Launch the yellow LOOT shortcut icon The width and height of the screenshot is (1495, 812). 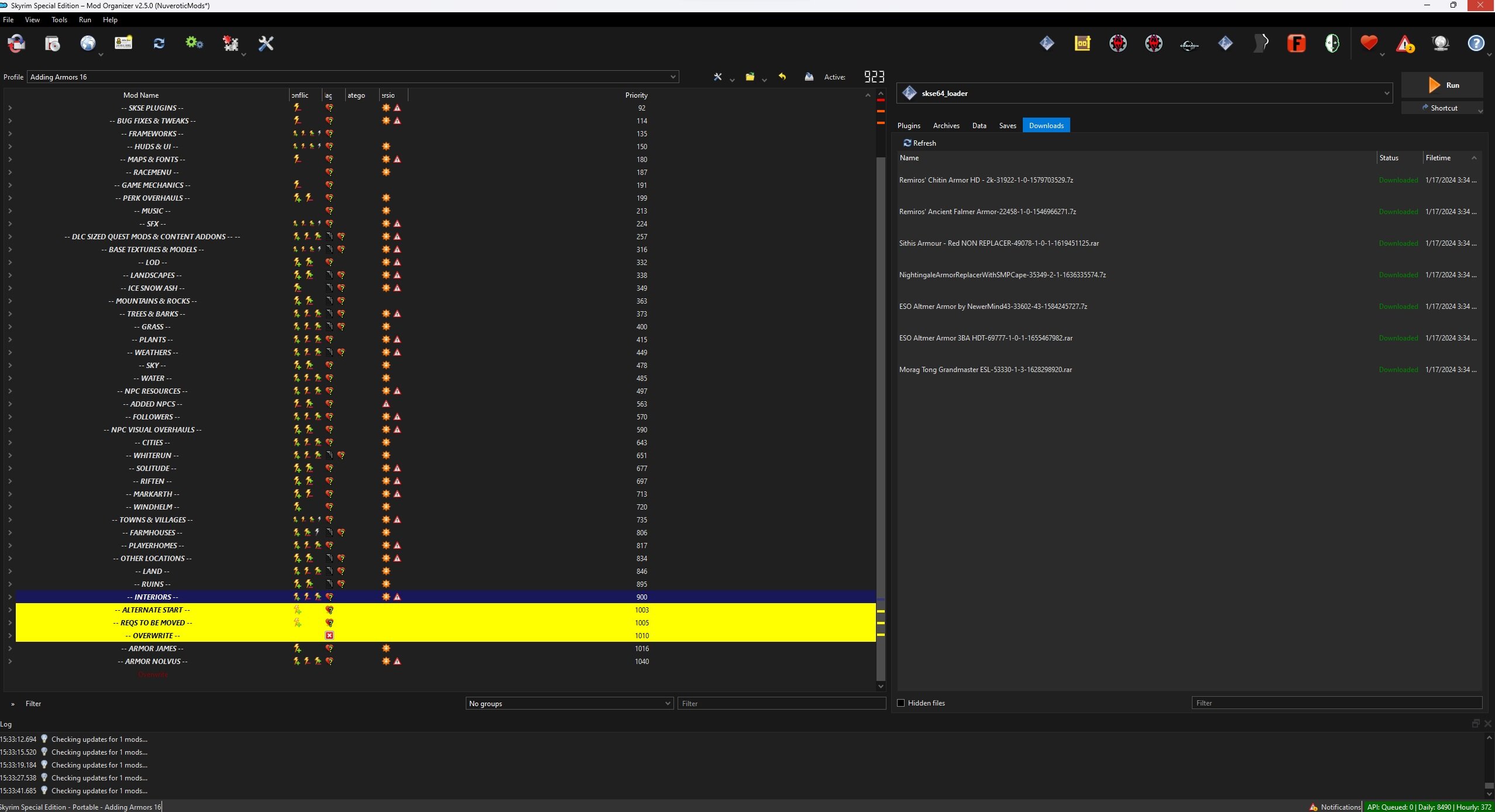click(x=1082, y=43)
